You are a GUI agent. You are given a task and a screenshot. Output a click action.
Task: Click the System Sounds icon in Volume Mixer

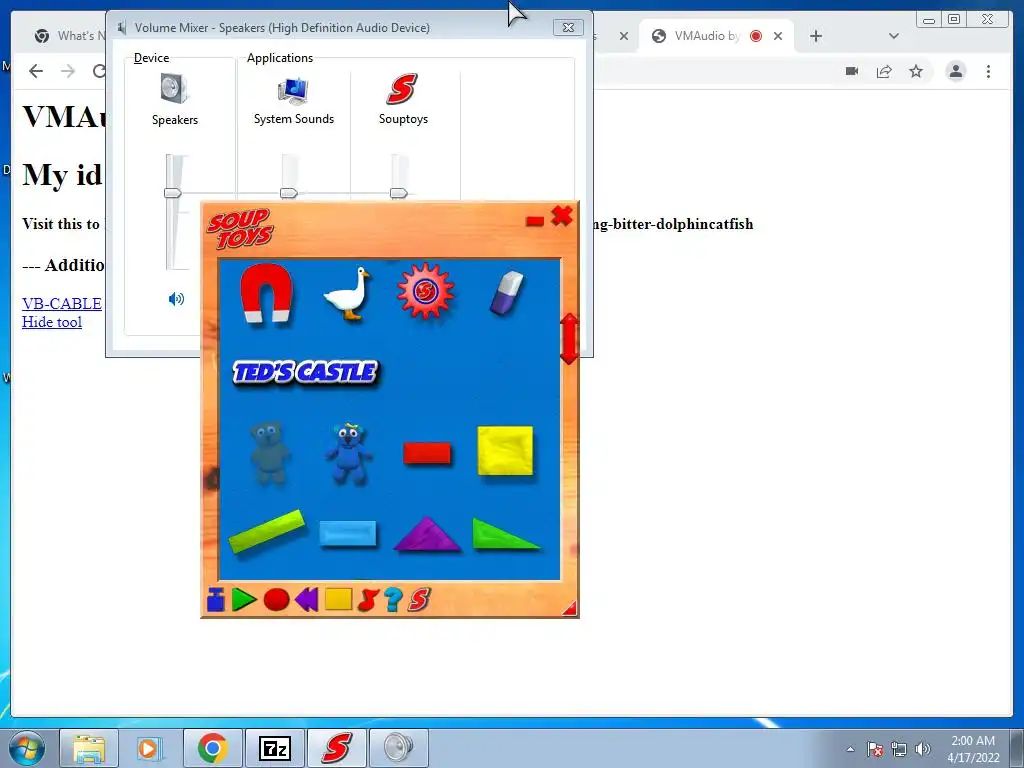[293, 90]
